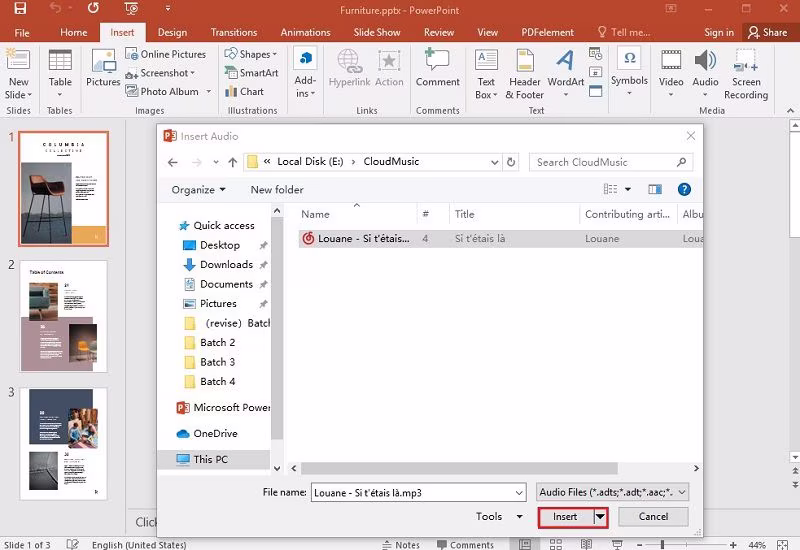Select slide 2 thumbnail
This screenshot has height=550, width=800.
click(x=64, y=316)
